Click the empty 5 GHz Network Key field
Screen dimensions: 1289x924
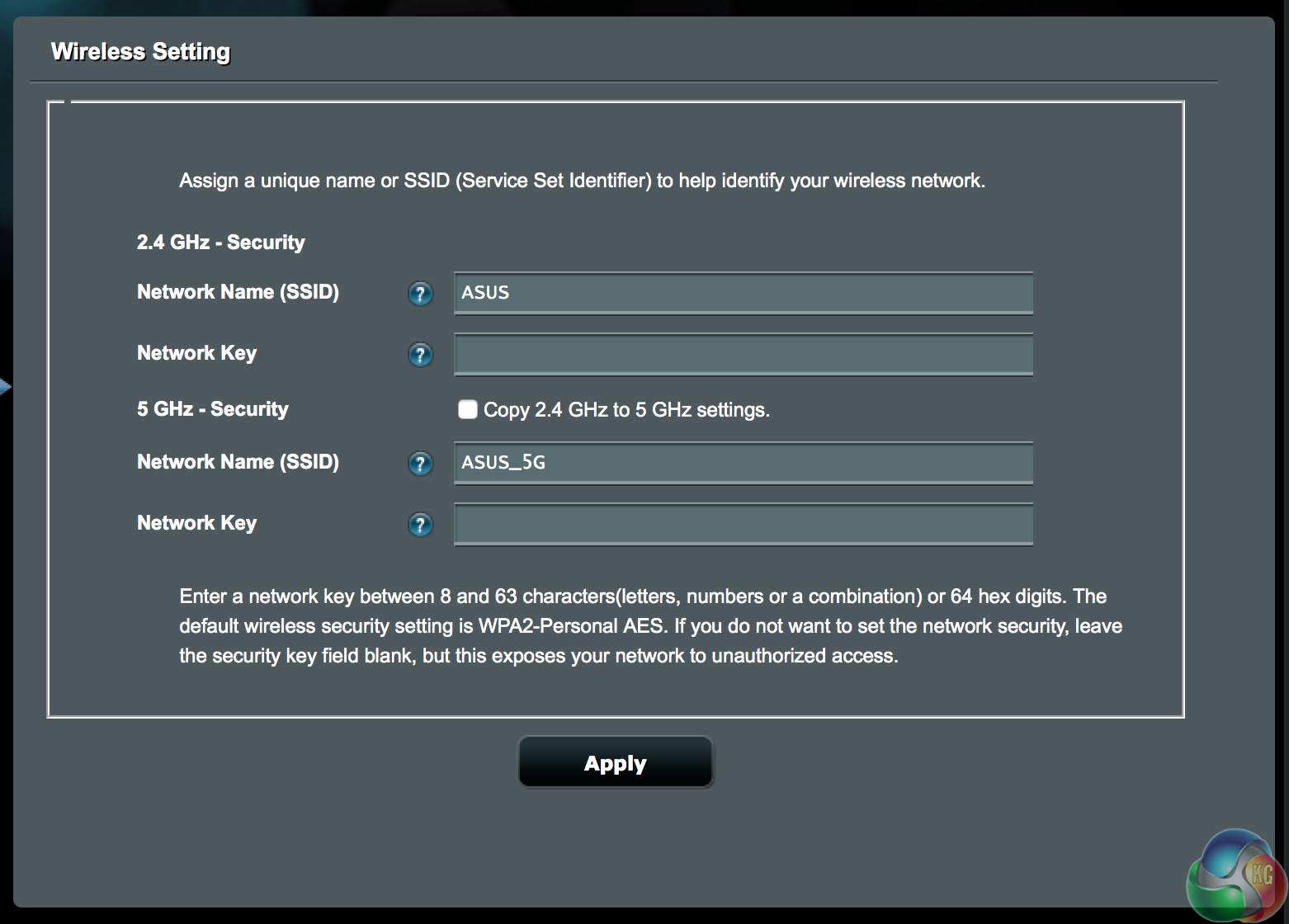pos(743,525)
